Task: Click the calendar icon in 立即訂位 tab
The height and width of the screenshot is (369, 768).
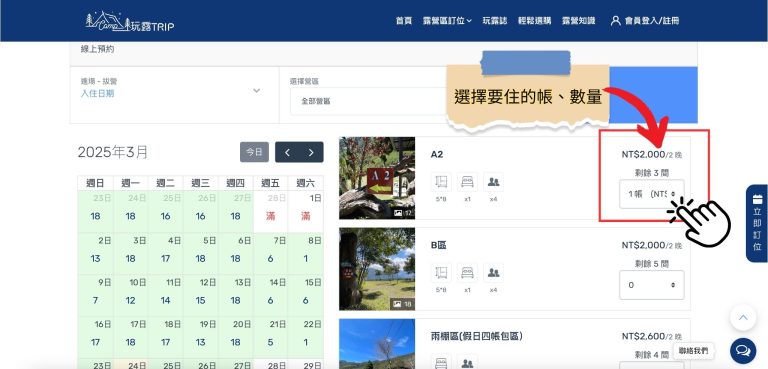Action: 757,199
